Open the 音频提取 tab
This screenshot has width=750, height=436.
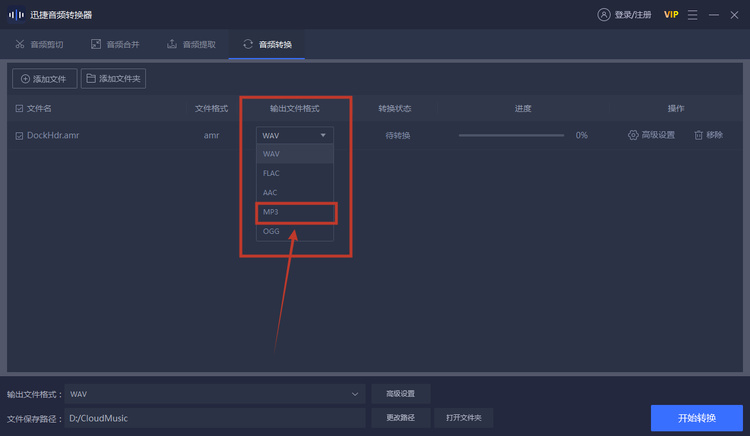(x=191, y=44)
